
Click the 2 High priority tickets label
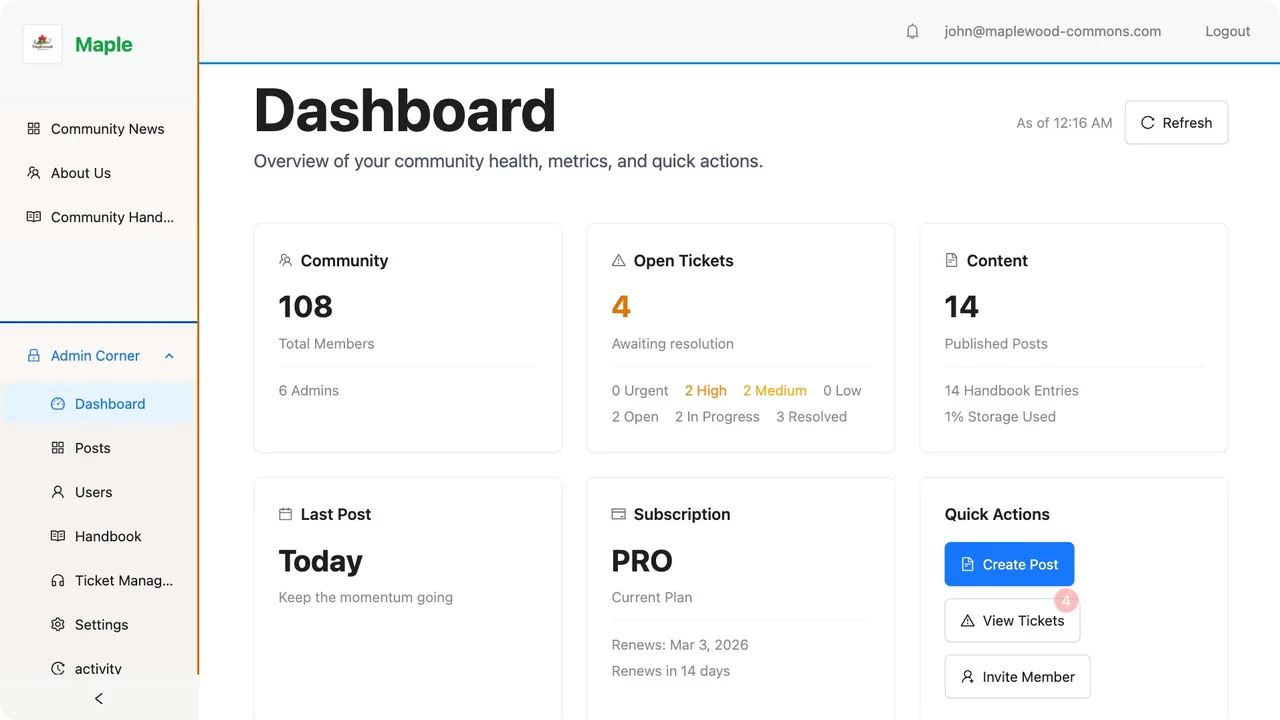point(705,390)
